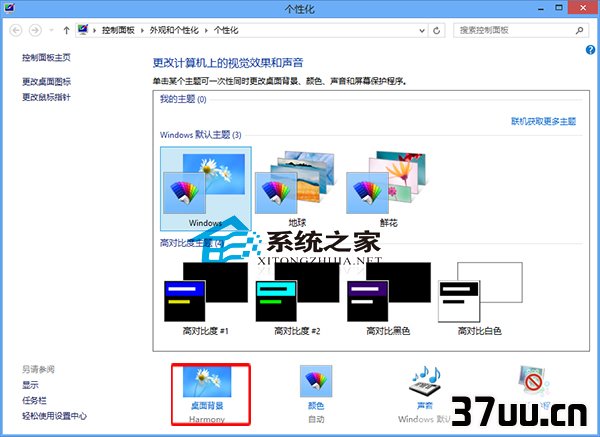
Task: Select 控制面板 breadcrumb
Action: pos(118,30)
